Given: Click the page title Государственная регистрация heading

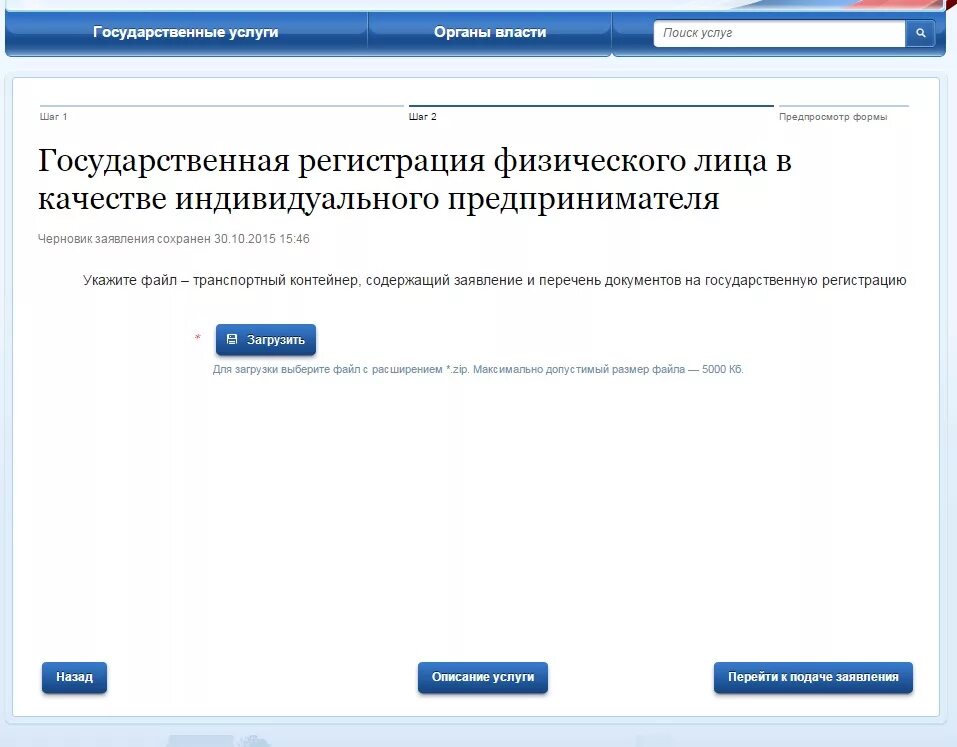Looking at the screenshot, I should [414, 179].
